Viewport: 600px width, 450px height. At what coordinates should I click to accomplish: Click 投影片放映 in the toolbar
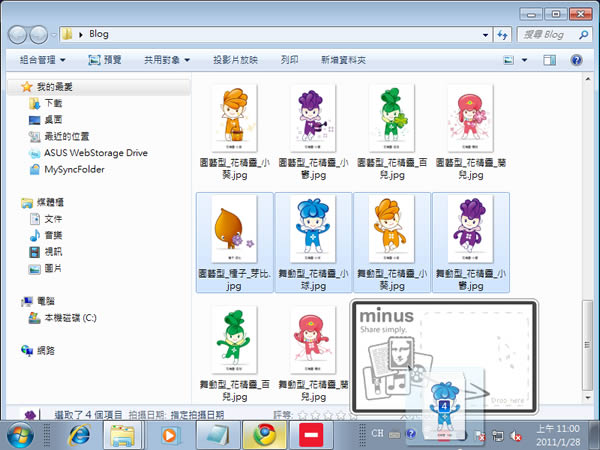[x=235, y=60]
